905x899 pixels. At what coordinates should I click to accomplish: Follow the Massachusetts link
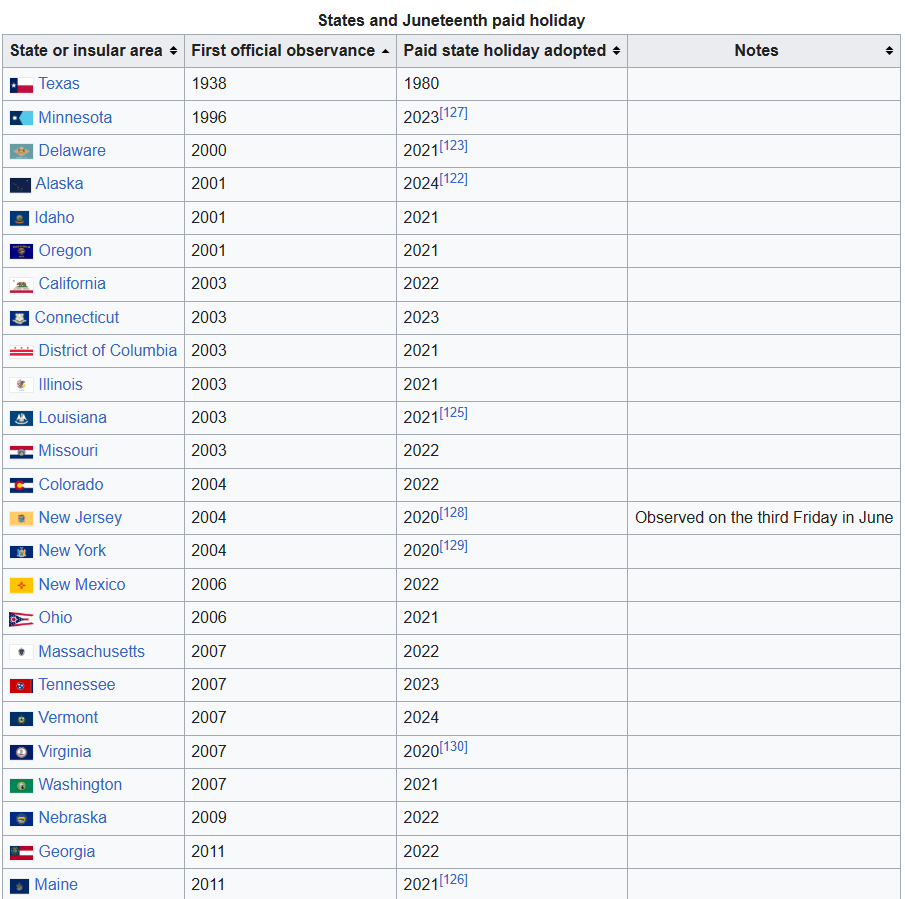pyautogui.click(x=91, y=651)
